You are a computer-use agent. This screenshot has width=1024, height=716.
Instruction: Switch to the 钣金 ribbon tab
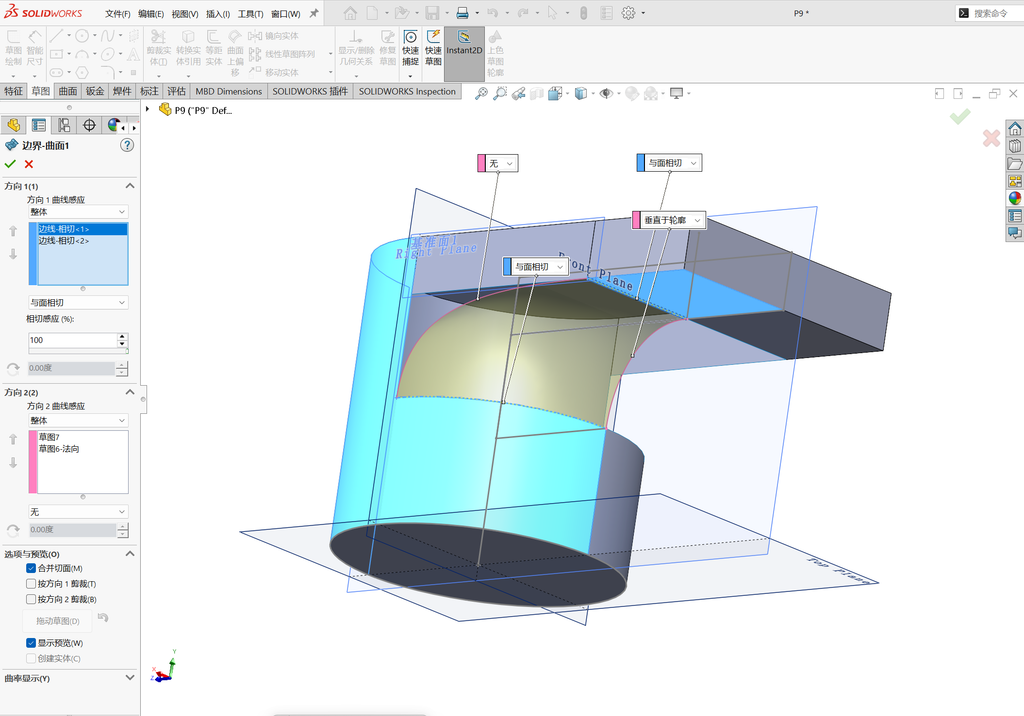[95, 91]
